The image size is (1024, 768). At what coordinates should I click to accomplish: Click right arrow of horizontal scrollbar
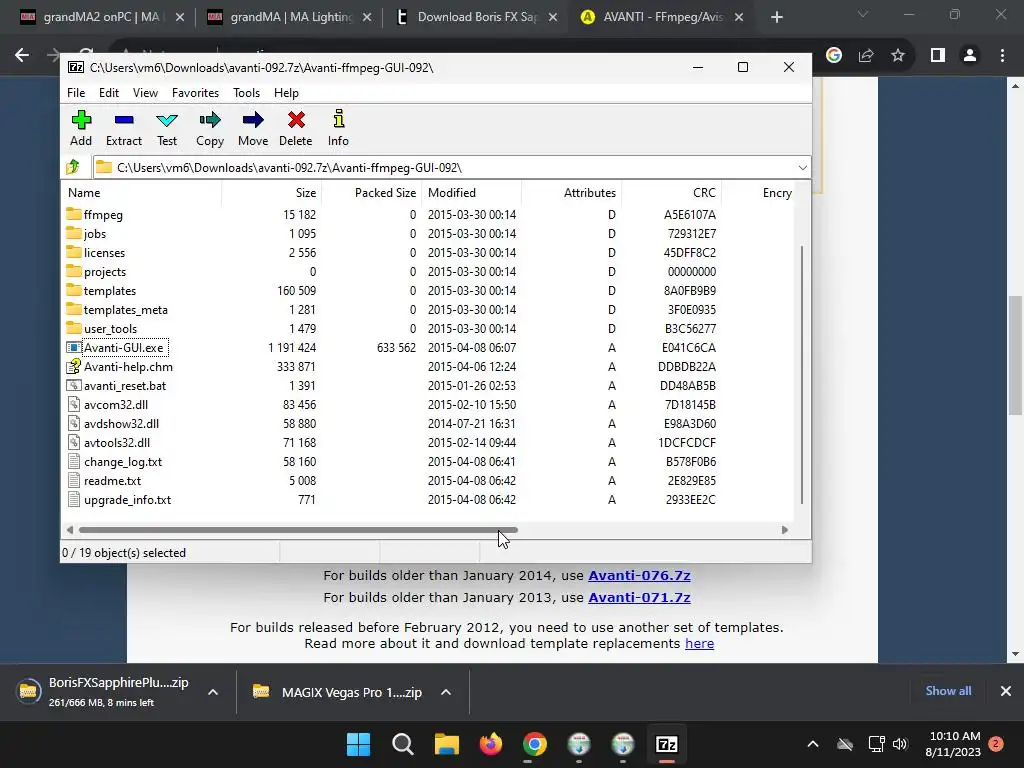[x=784, y=530]
